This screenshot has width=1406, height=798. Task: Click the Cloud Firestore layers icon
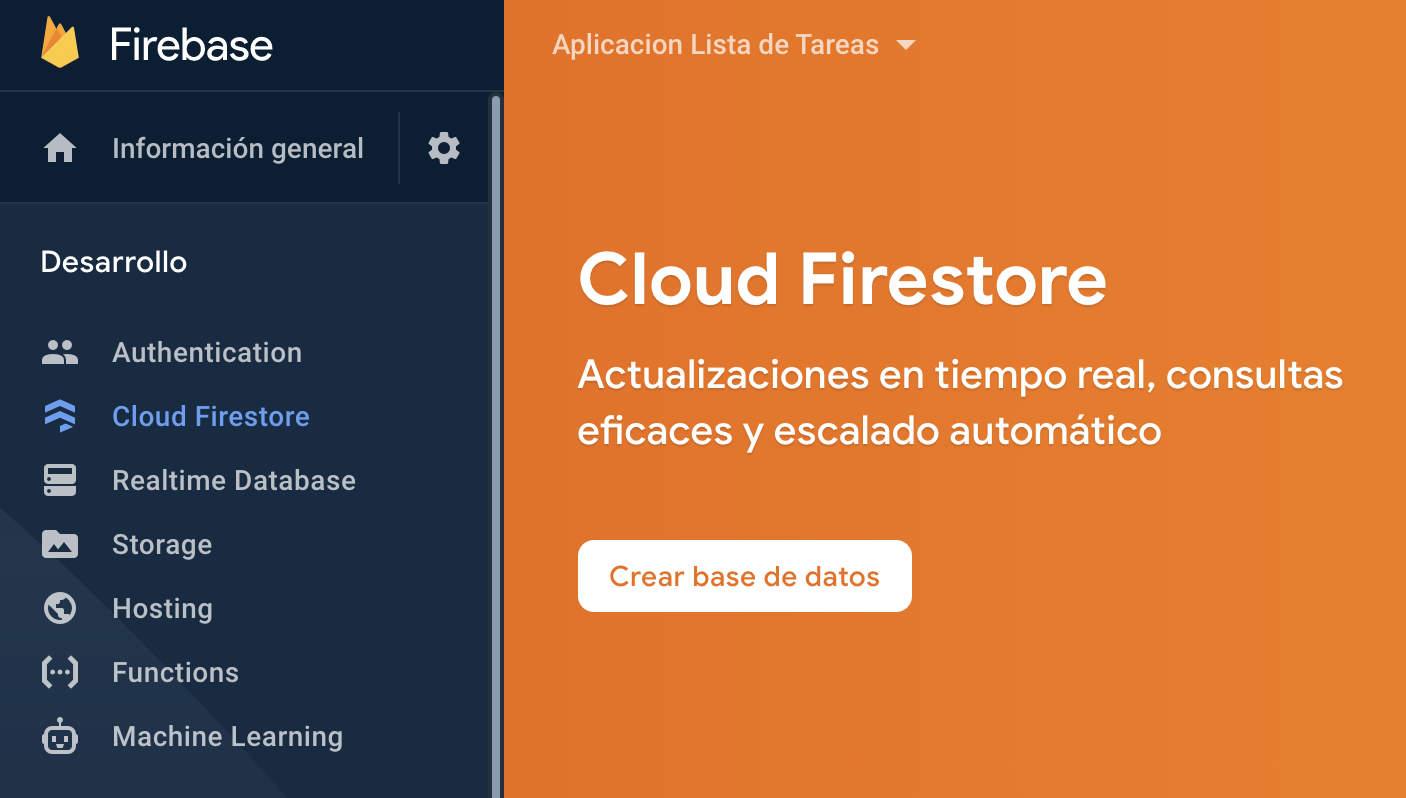tap(60, 416)
